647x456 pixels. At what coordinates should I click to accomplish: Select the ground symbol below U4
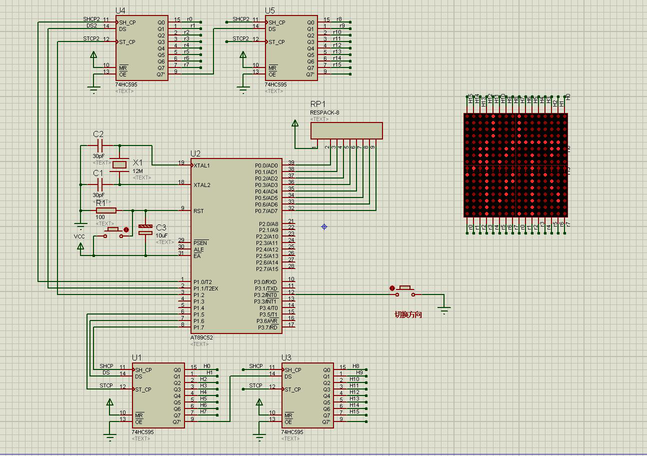click(x=94, y=89)
